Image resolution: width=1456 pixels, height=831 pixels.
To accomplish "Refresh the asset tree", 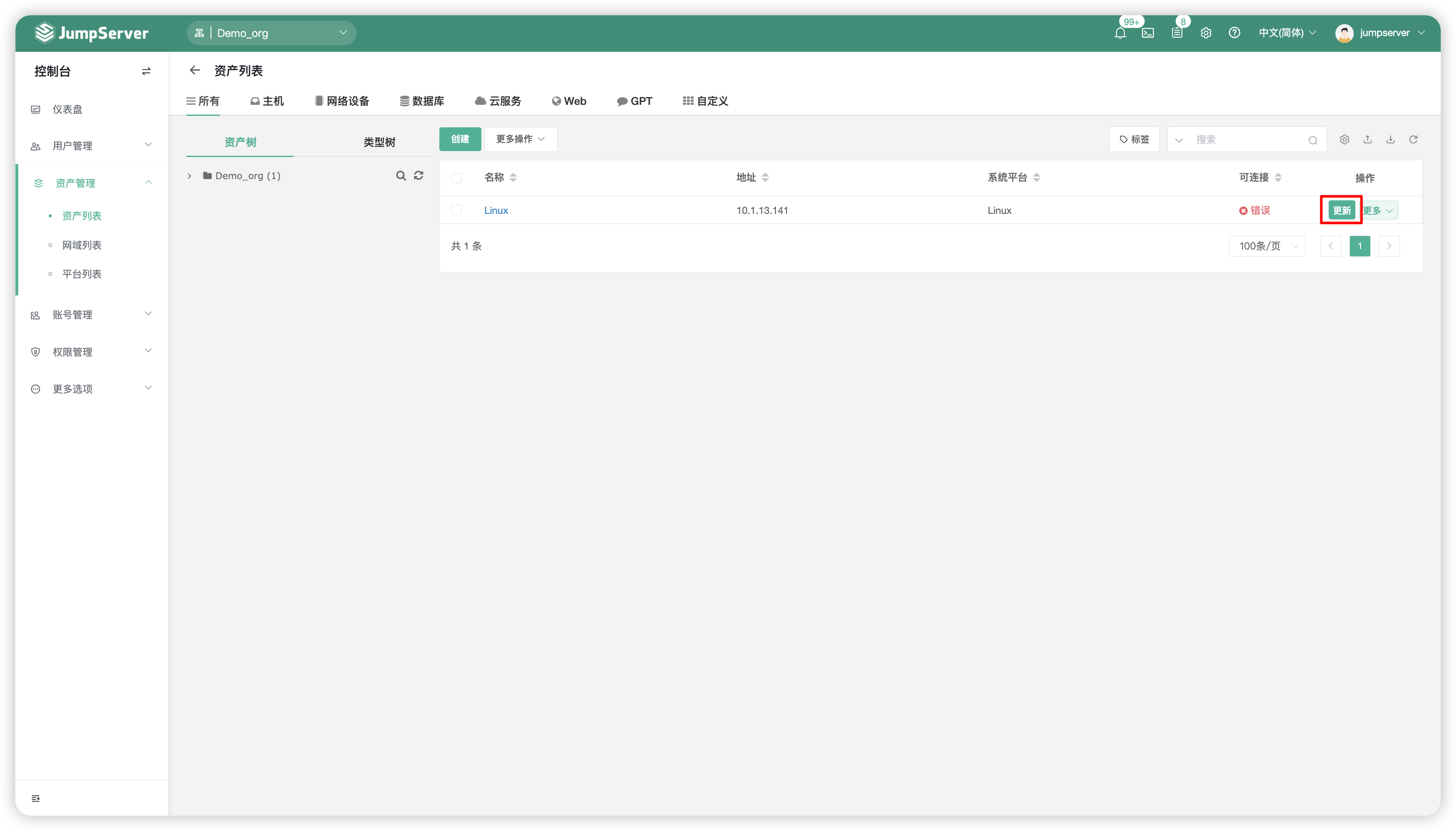I will [419, 176].
